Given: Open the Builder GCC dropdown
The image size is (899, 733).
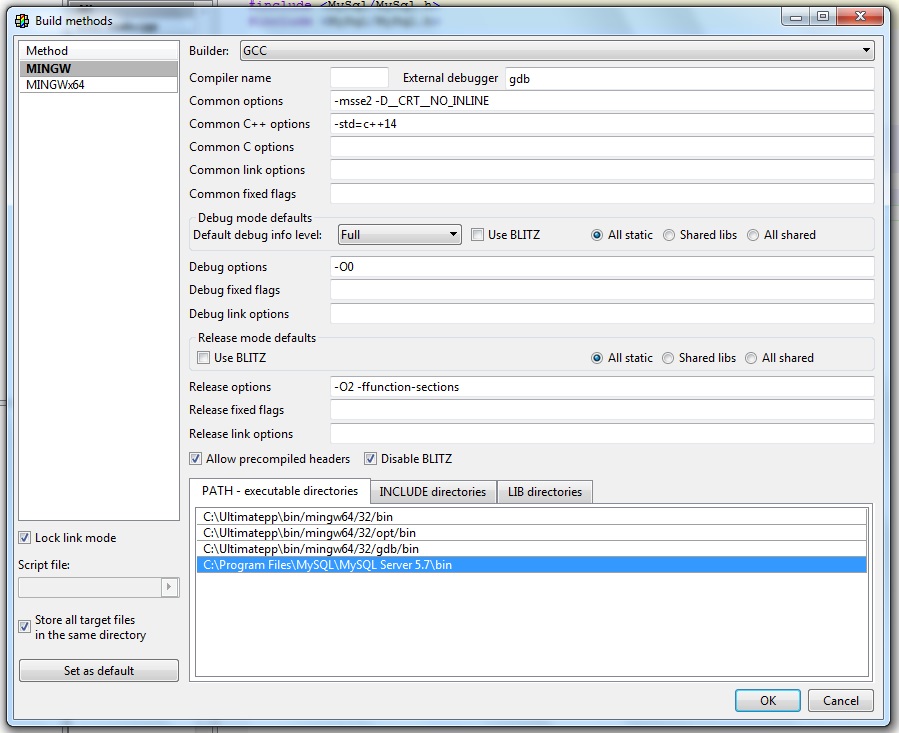Looking at the screenshot, I should pyautogui.click(x=555, y=51).
